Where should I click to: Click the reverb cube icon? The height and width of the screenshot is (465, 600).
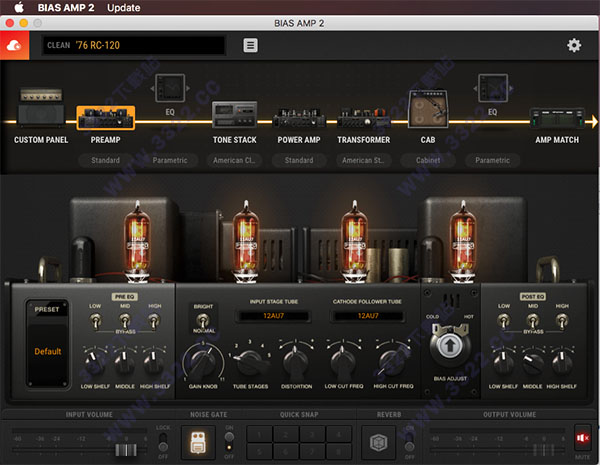coord(378,442)
